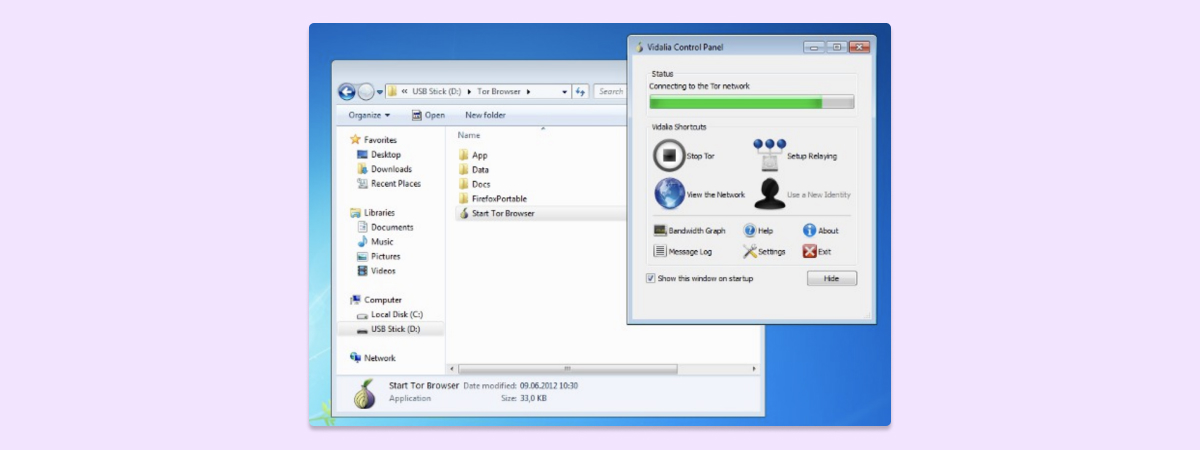The image size is (1200, 450).
Task: Click New folder in Explorer toolbar
Action: point(485,115)
